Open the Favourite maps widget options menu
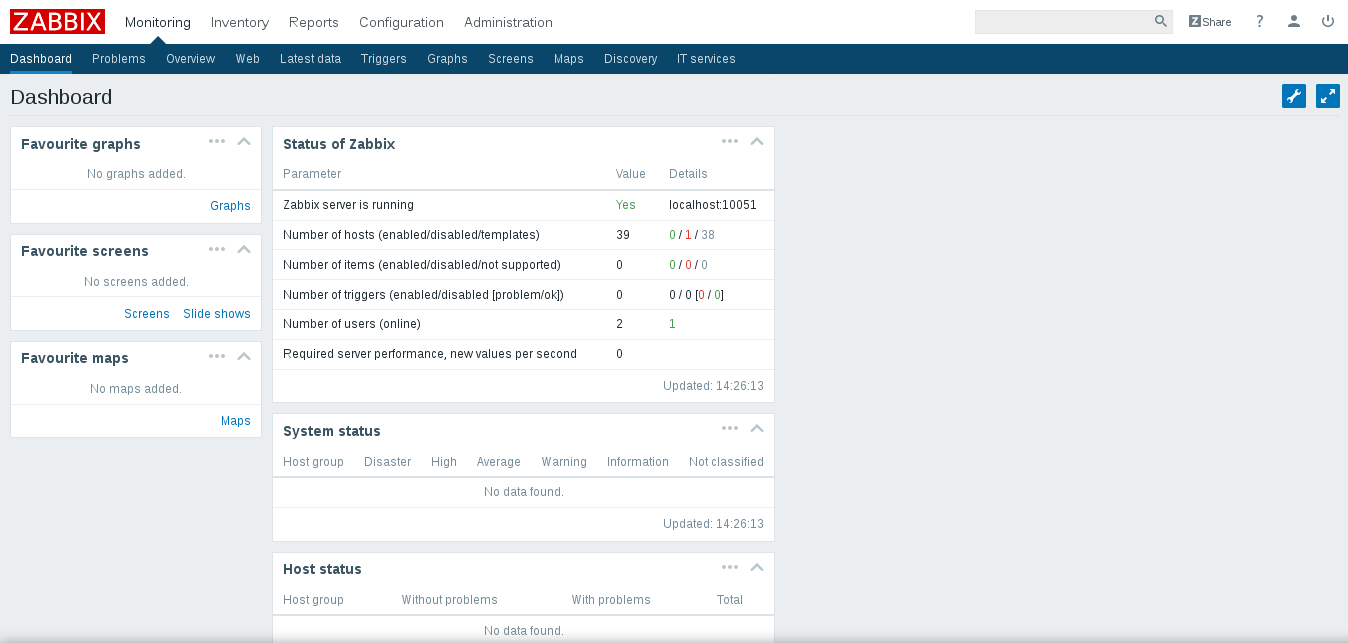Viewport: 1348px width, 643px height. click(217, 355)
